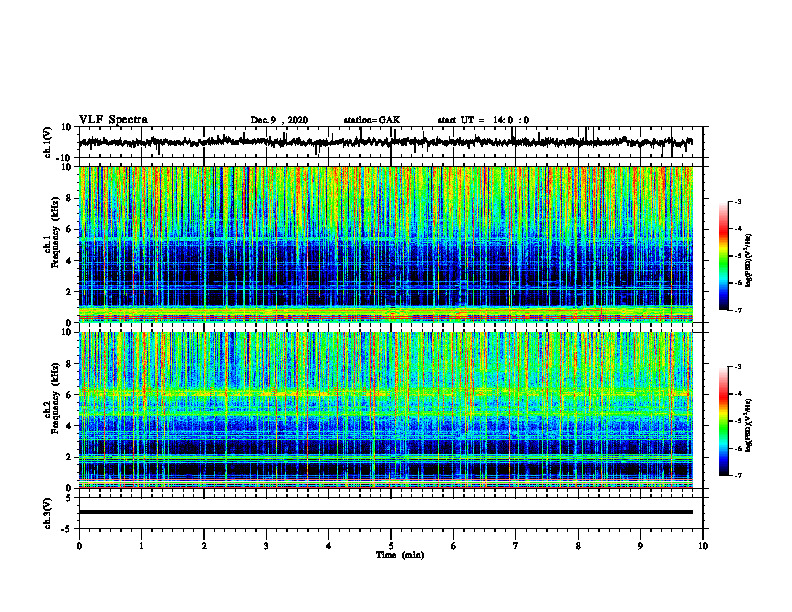Click the time axis tick label "3"

click(x=266, y=546)
